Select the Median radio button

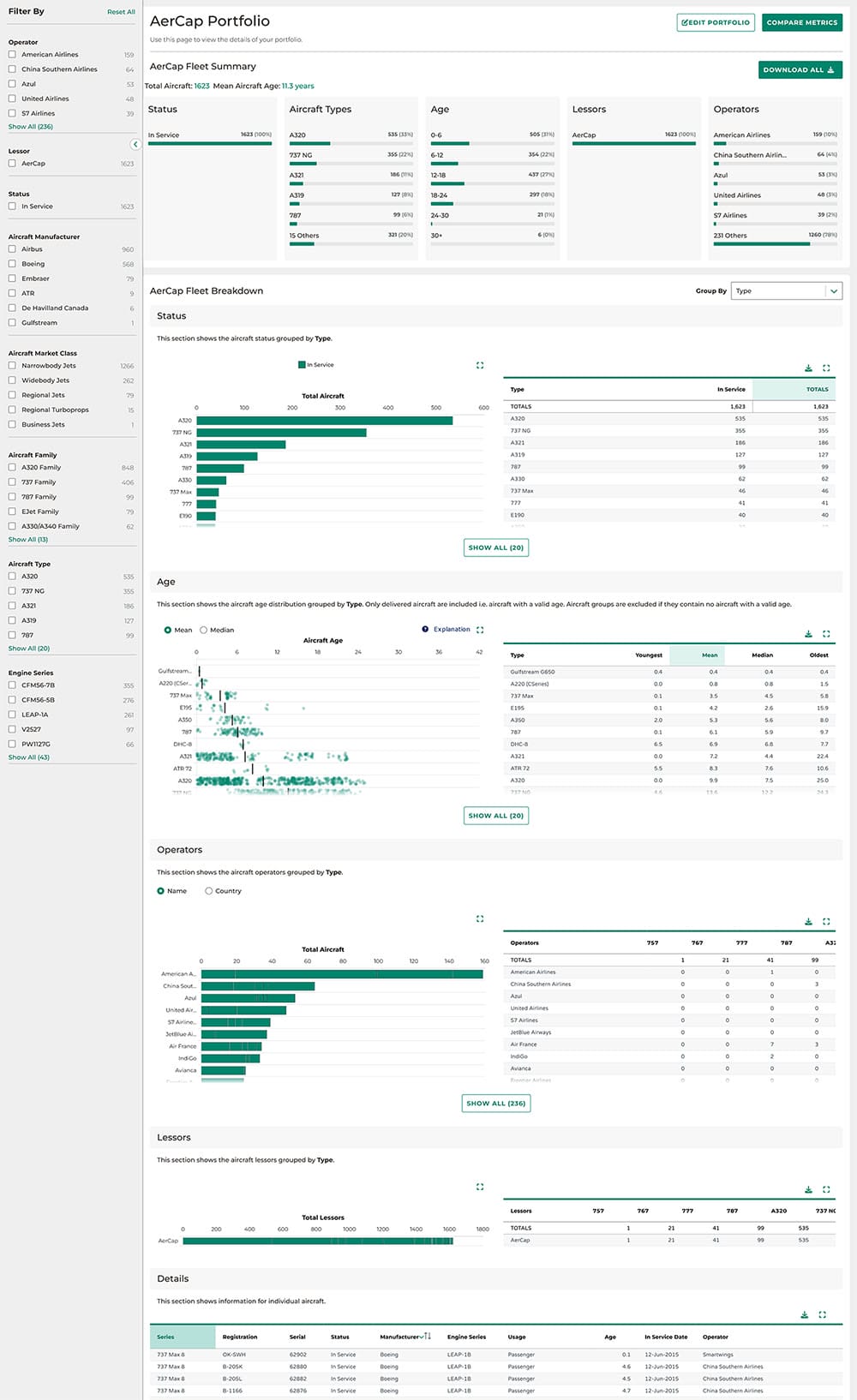[203, 630]
